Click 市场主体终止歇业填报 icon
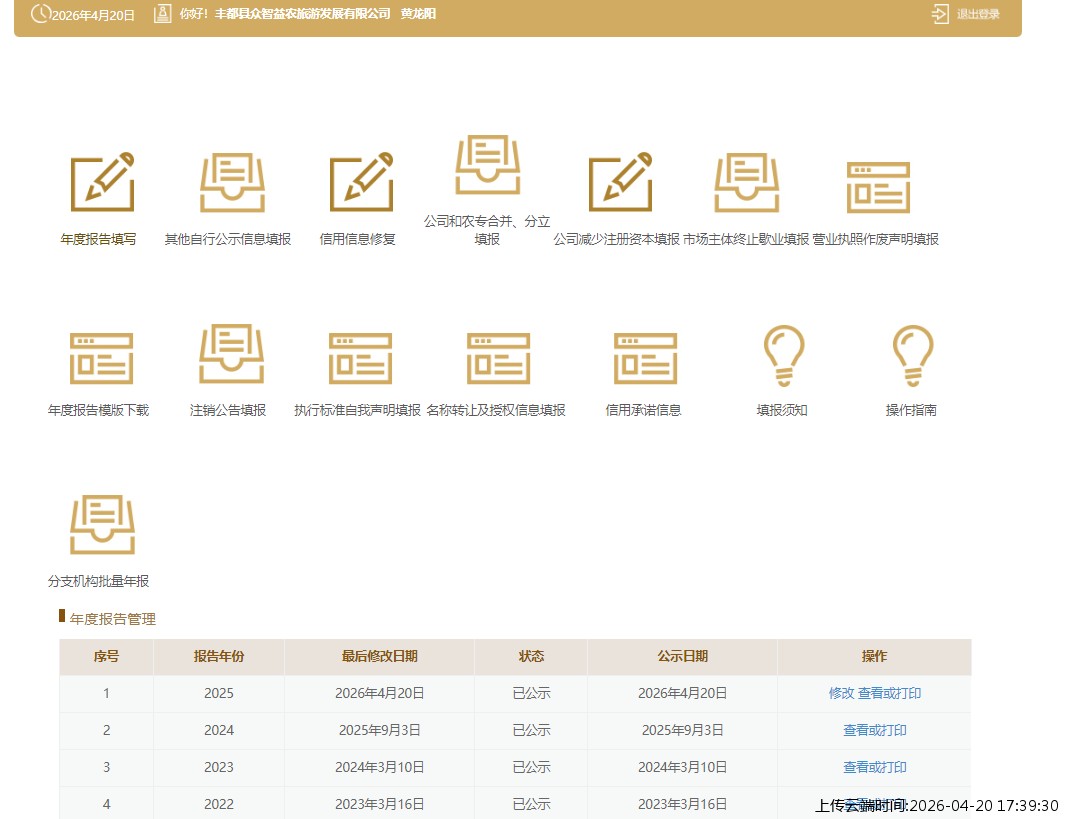 point(746,183)
